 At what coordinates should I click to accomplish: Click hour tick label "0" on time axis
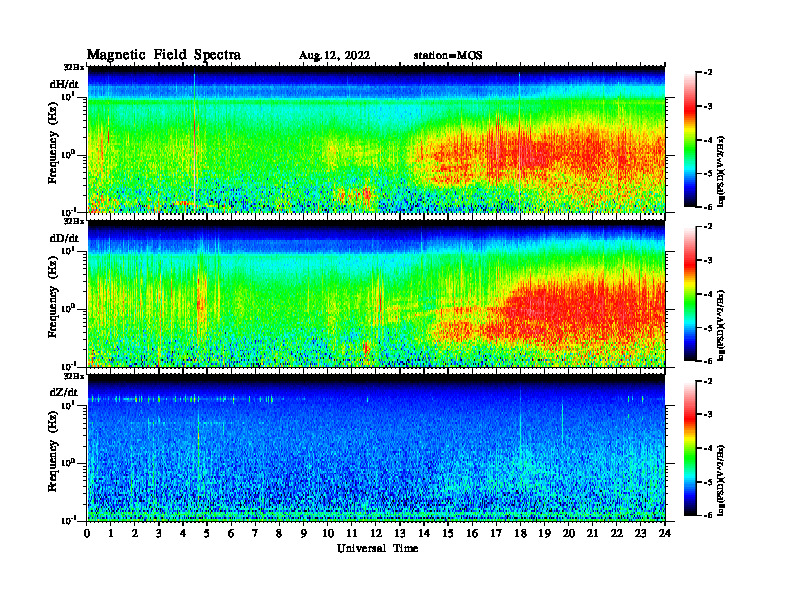click(x=87, y=534)
